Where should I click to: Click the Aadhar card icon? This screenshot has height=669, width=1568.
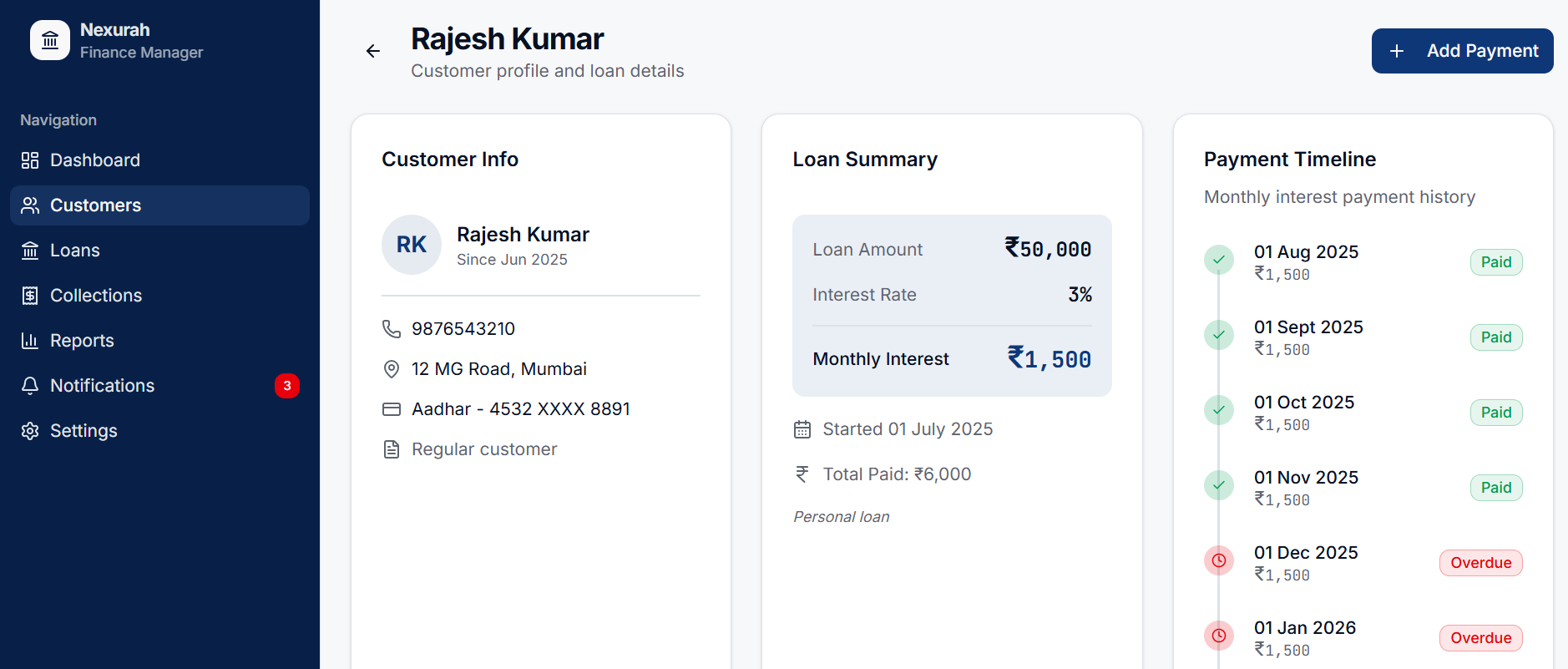pos(391,409)
